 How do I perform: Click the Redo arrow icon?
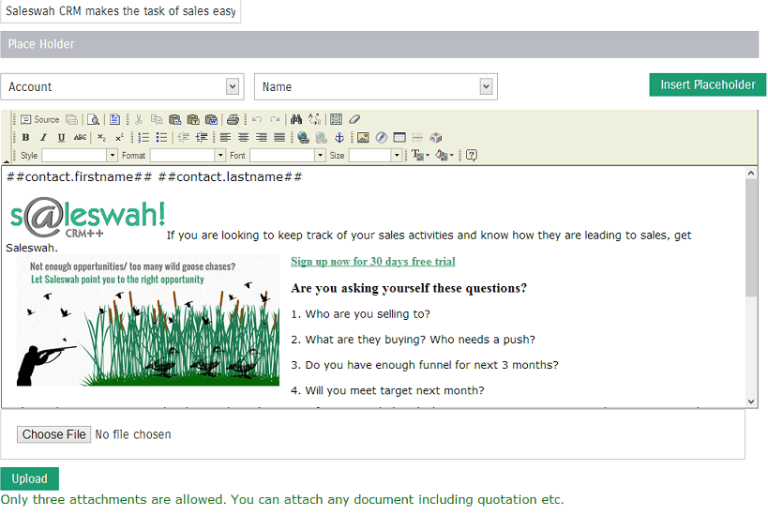coord(275,119)
